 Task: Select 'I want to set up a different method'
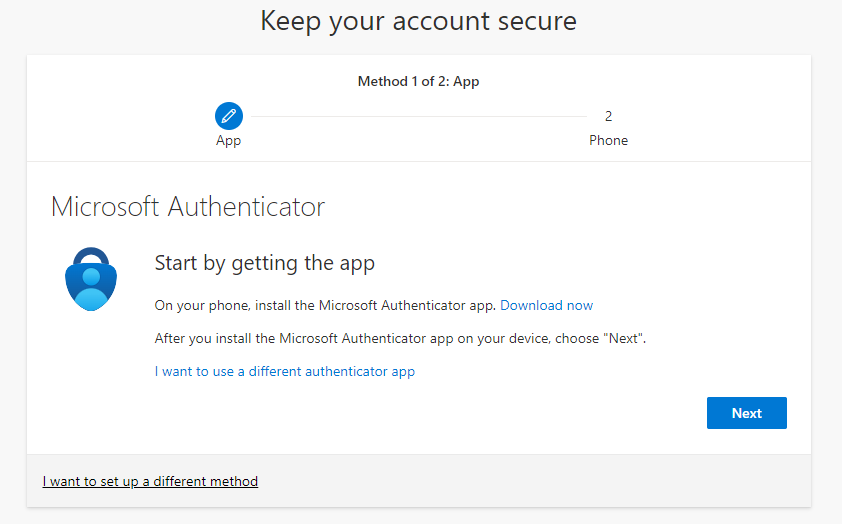coord(150,481)
